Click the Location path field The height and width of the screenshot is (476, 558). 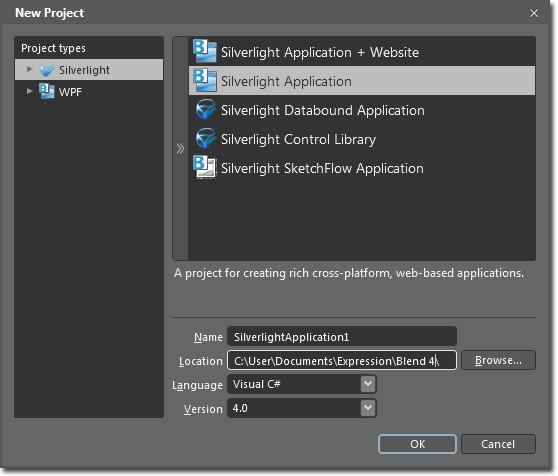342,360
